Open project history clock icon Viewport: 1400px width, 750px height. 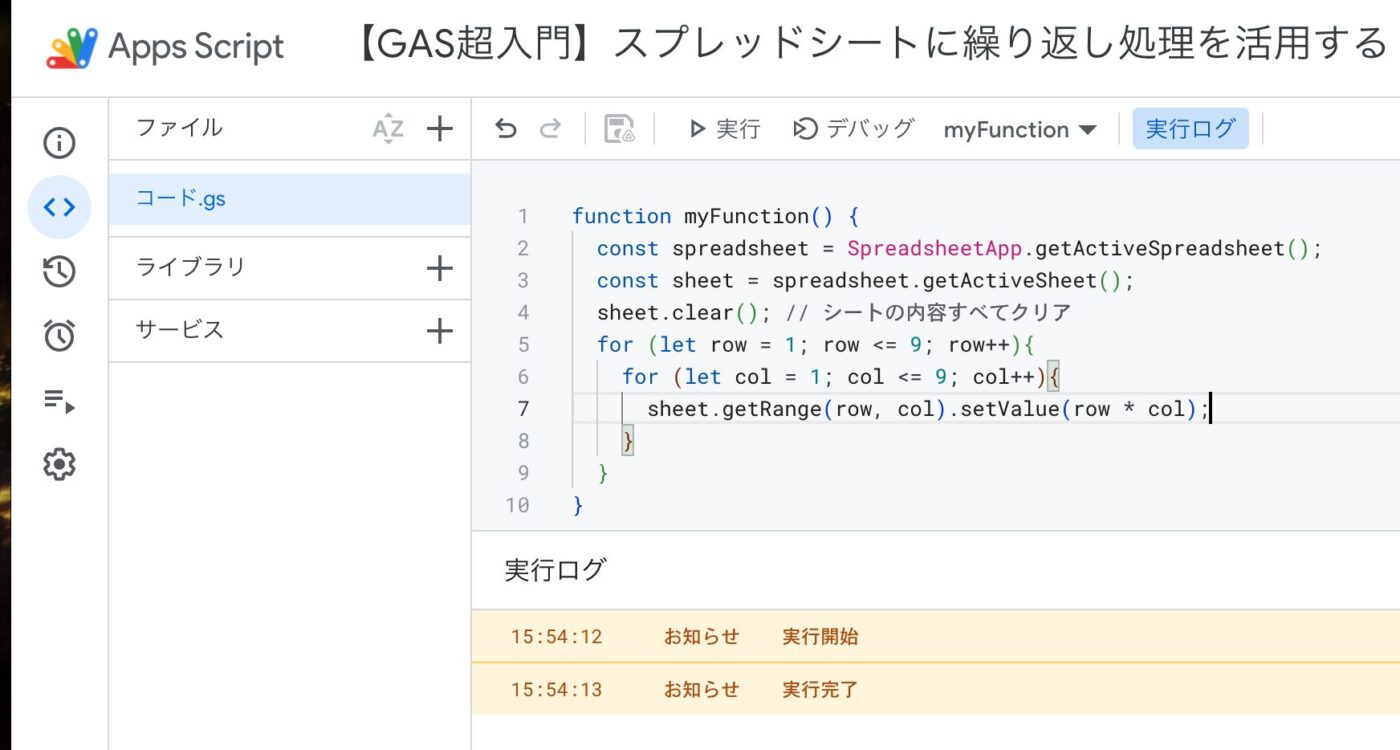click(59, 272)
